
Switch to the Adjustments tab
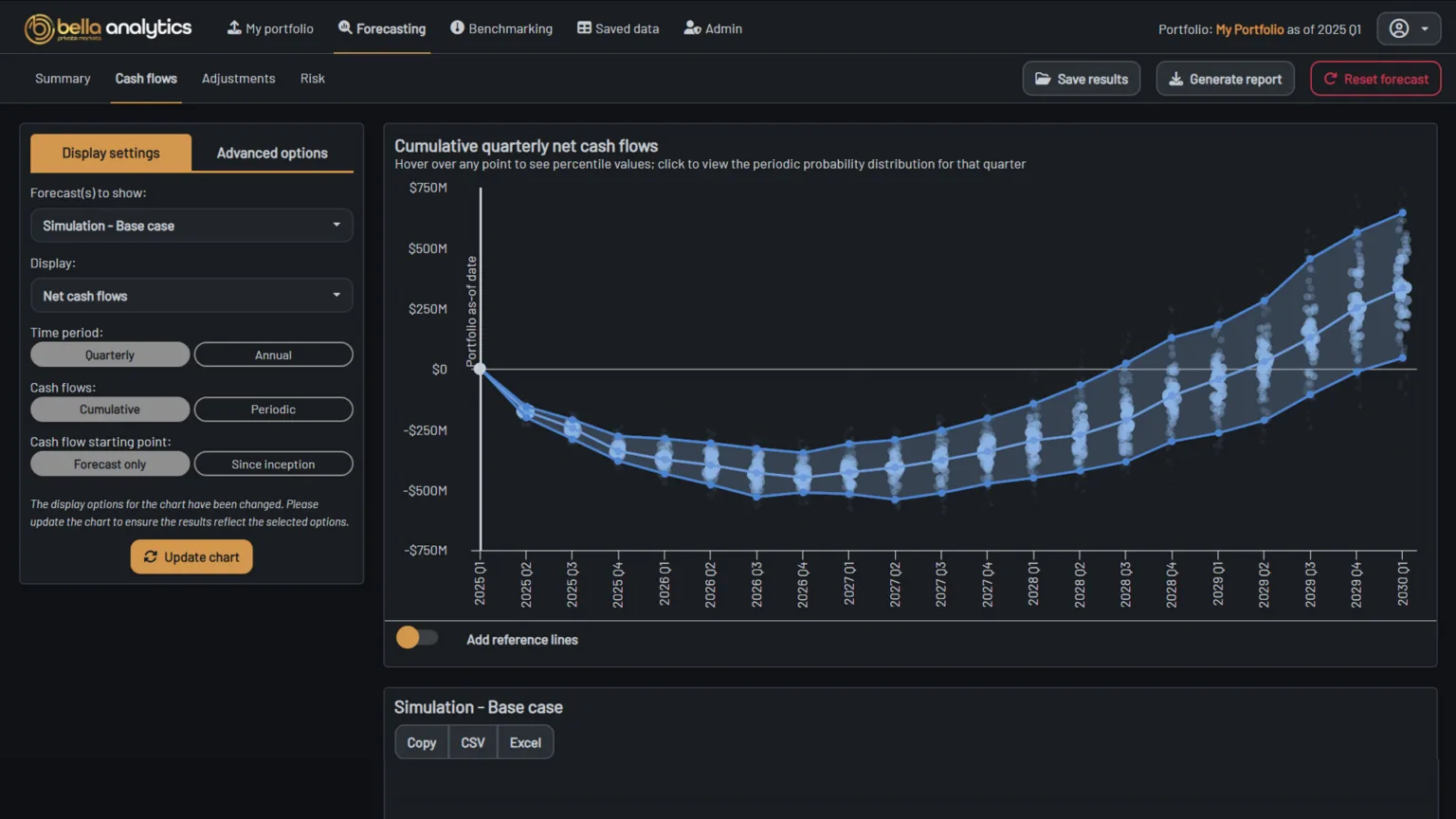pyautogui.click(x=238, y=79)
